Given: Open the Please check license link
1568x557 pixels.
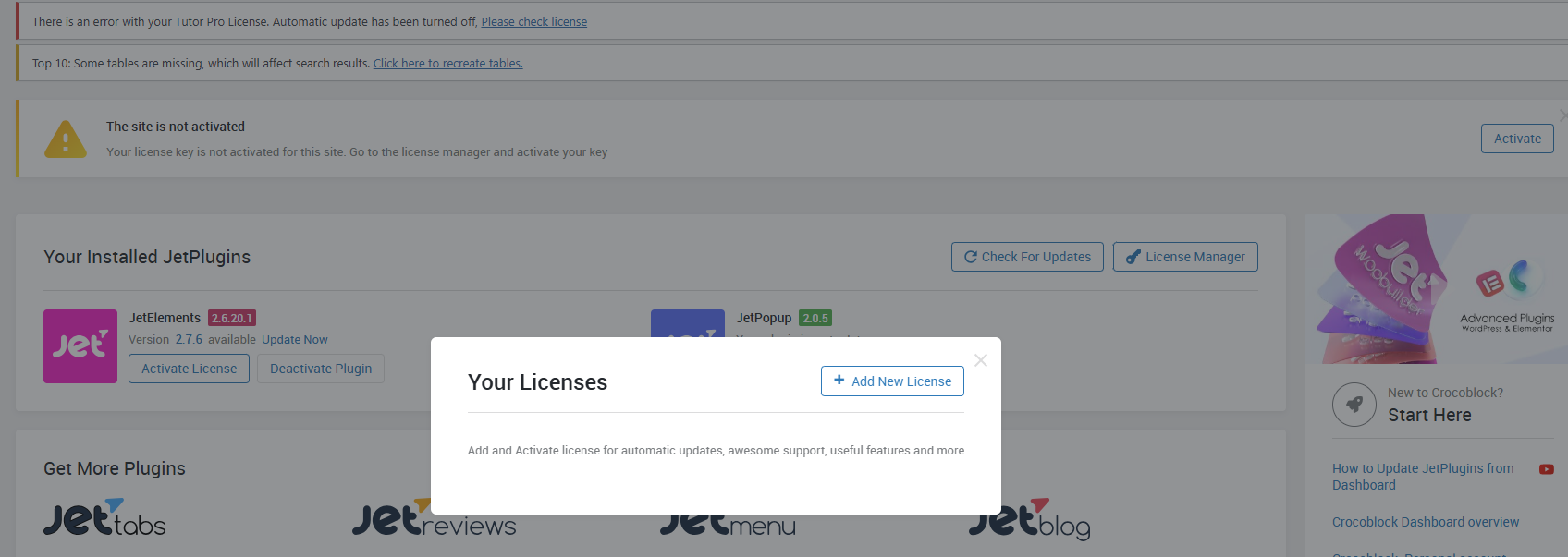Looking at the screenshot, I should click(533, 21).
